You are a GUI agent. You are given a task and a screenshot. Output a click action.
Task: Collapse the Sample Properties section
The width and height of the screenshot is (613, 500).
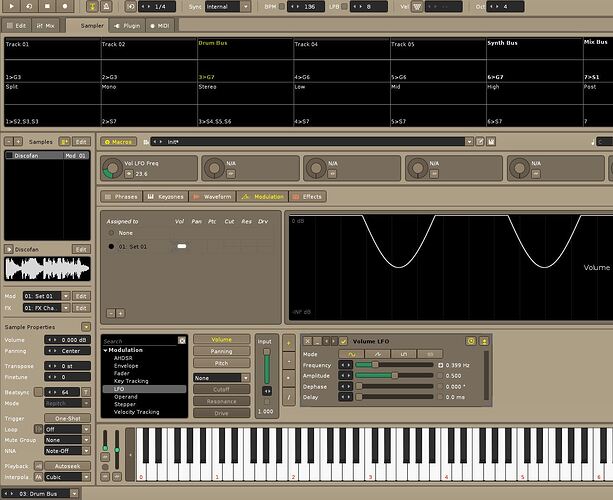click(x=86, y=326)
